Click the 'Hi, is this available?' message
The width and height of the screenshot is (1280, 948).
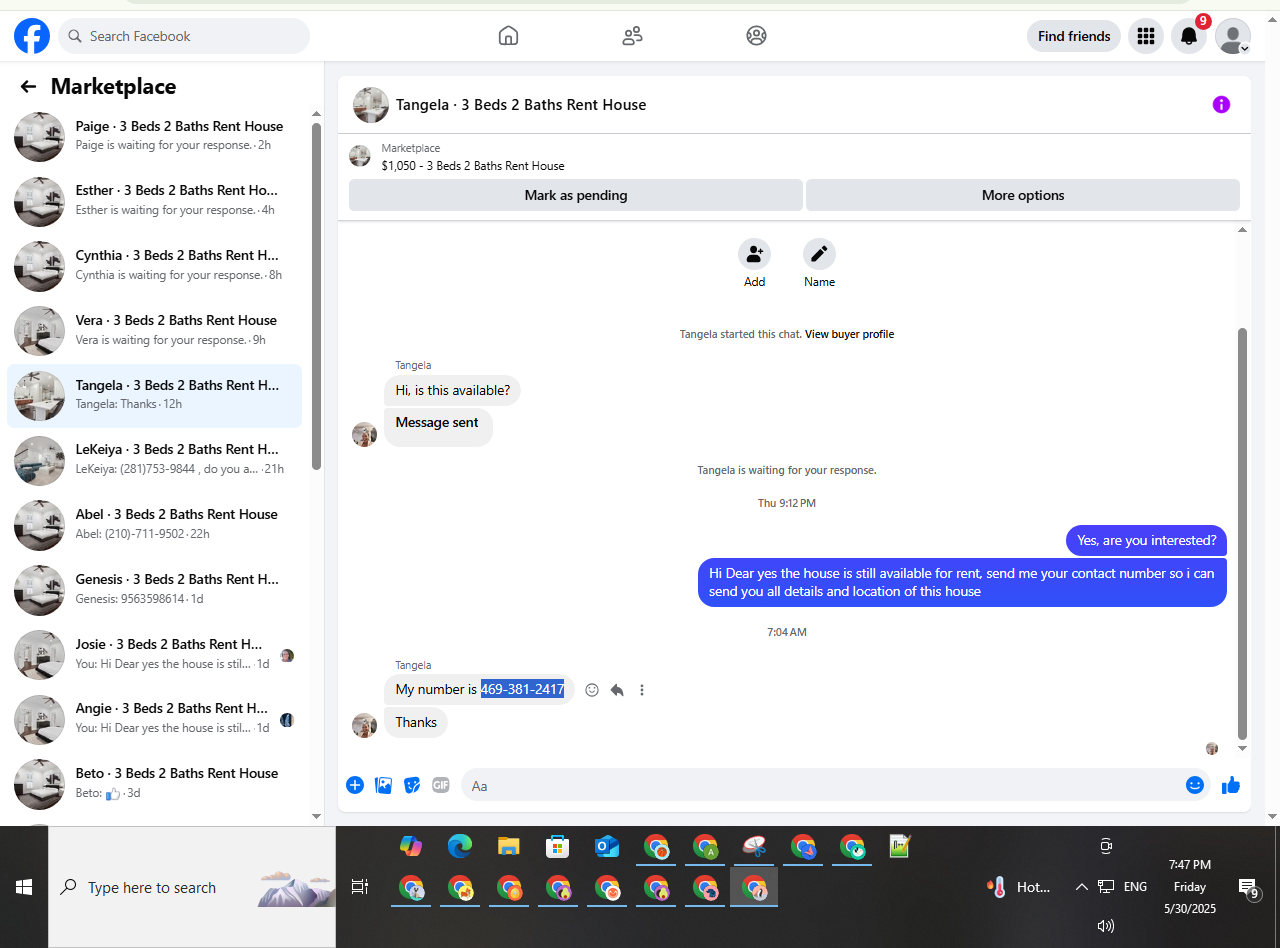452,391
